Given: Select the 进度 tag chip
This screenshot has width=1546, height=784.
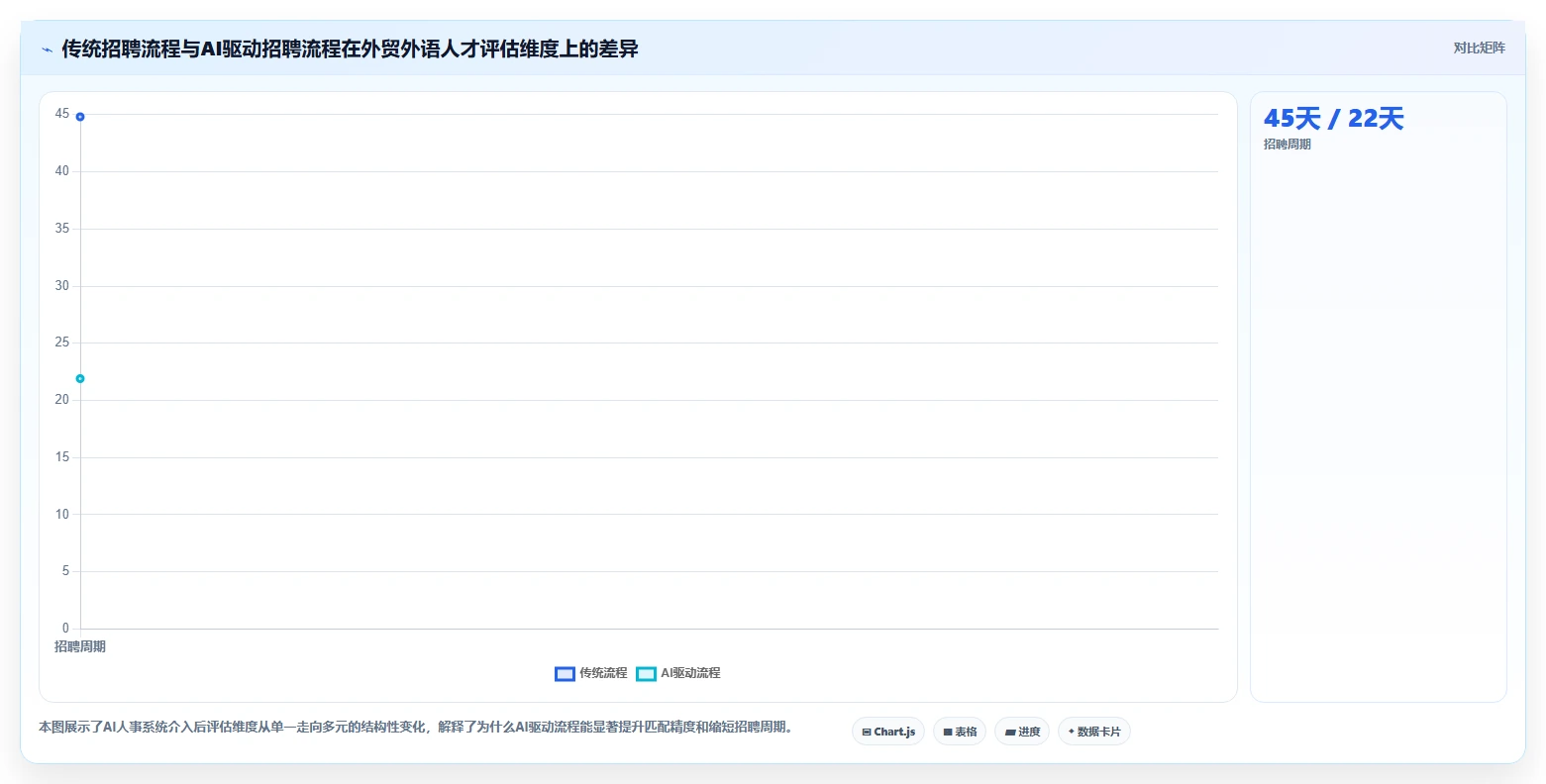Looking at the screenshot, I should (1022, 732).
